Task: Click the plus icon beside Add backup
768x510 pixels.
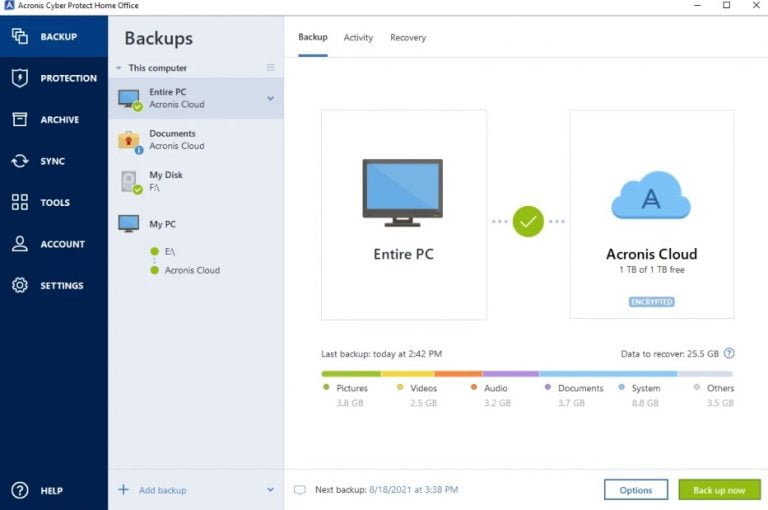Action: (123, 489)
